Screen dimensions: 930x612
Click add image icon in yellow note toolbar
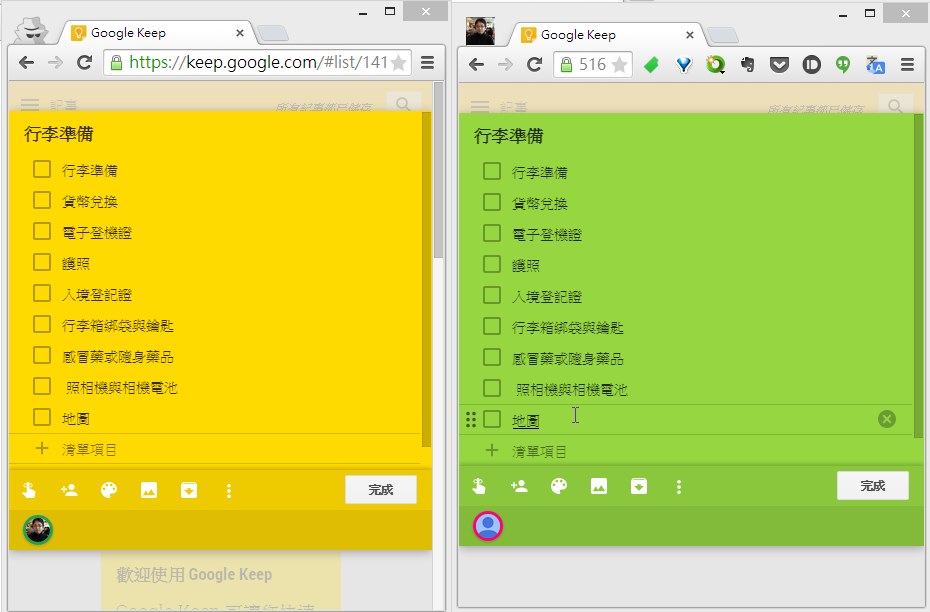pyautogui.click(x=149, y=490)
